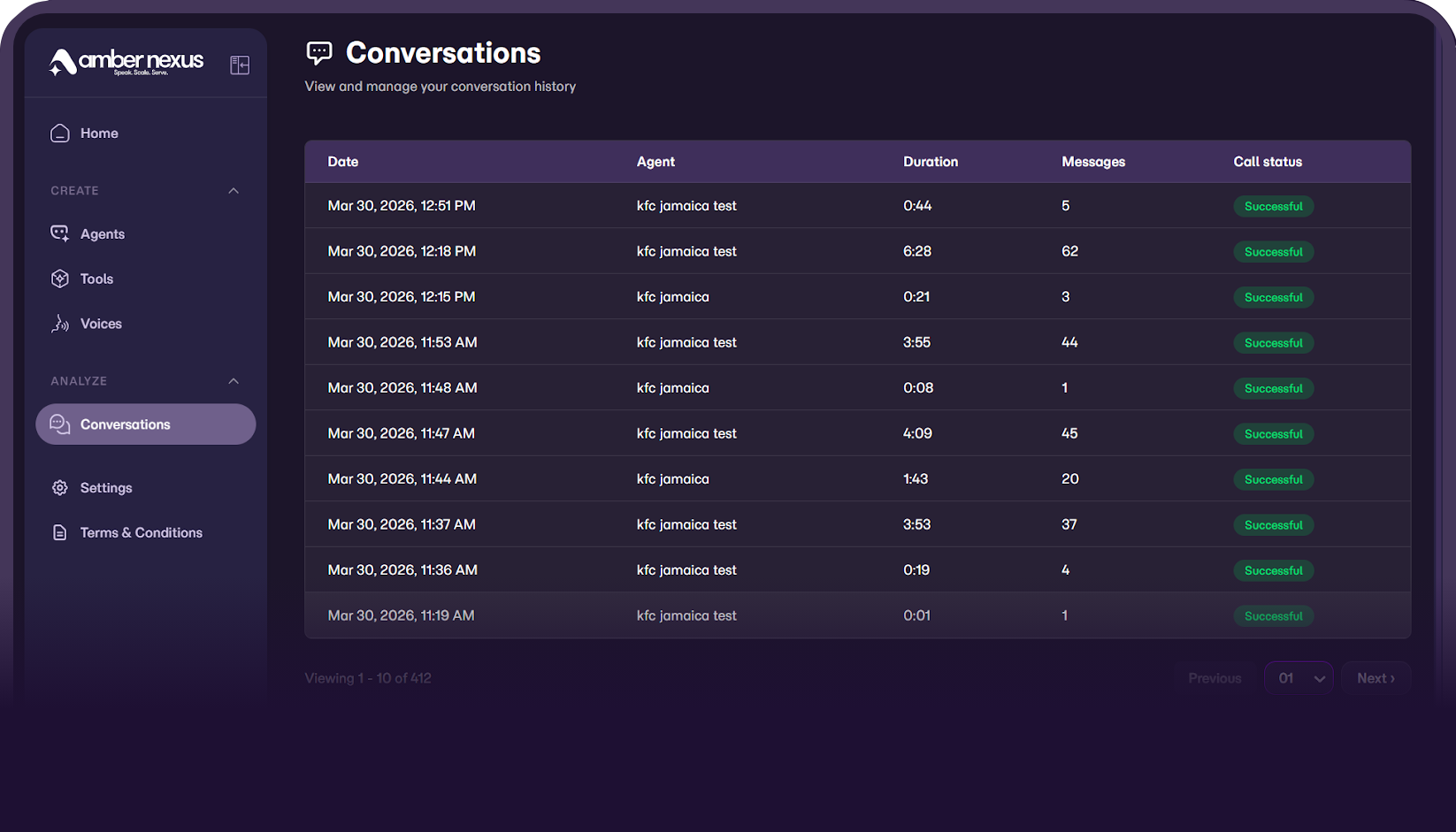This screenshot has height=832, width=1456.
Task: Open the page number 01 dropdown
Action: click(x=1299, y=678)
